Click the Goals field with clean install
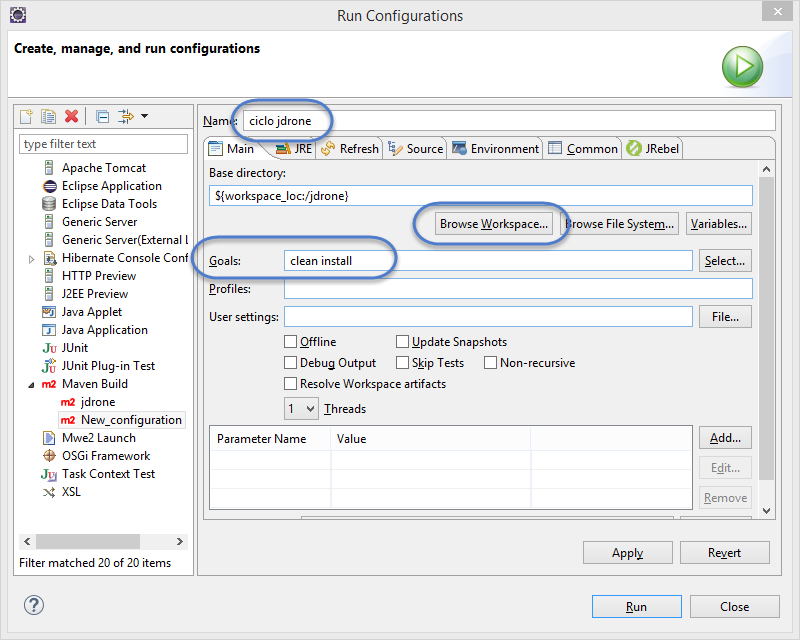This screenshot has width=800, height=640. coord(488,261)
